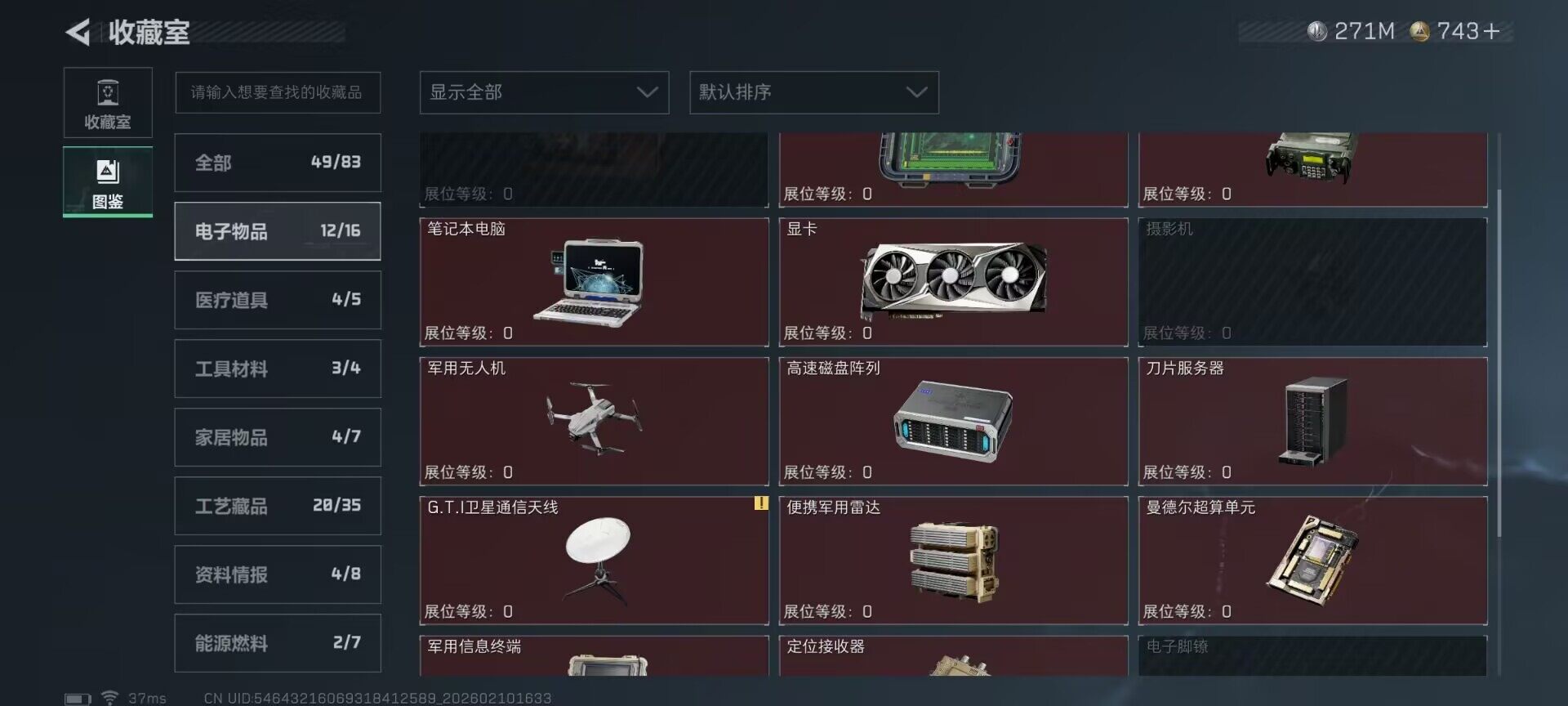Click the silver currency coin icon
Image resolution: width=1568 pixels, height=706 pixels.
pyautogui.click(x=1316, y=32)
